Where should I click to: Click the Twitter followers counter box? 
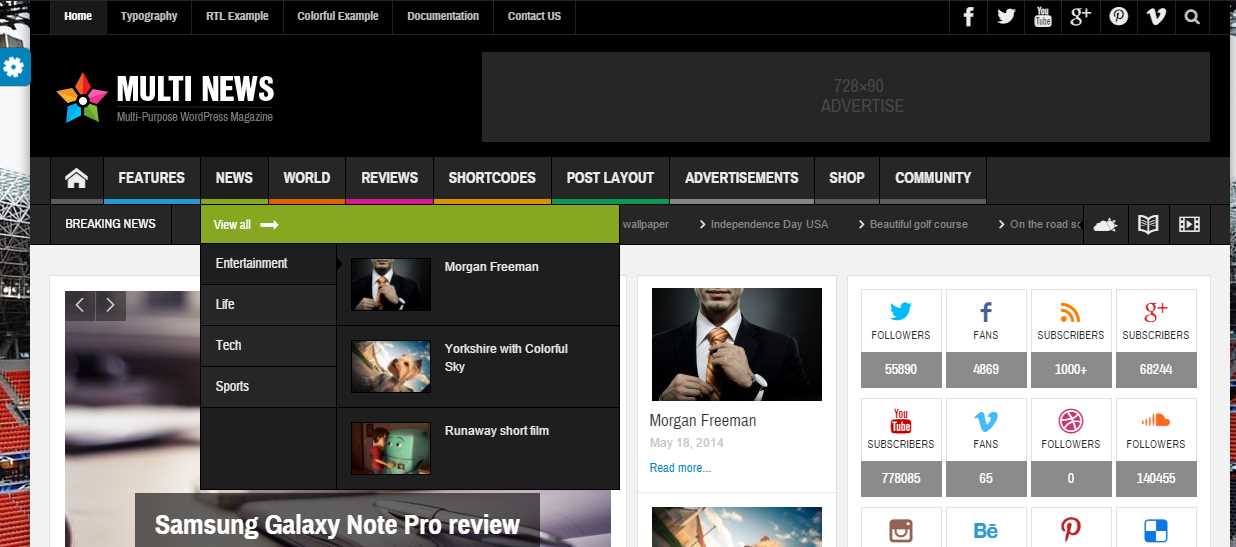pos(901,338)
